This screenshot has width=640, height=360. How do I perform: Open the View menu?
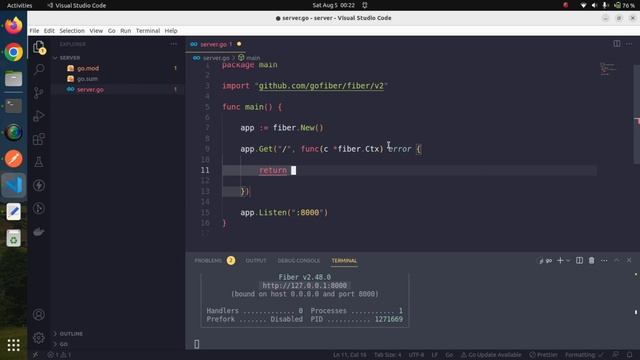click(x=96, y=31)
